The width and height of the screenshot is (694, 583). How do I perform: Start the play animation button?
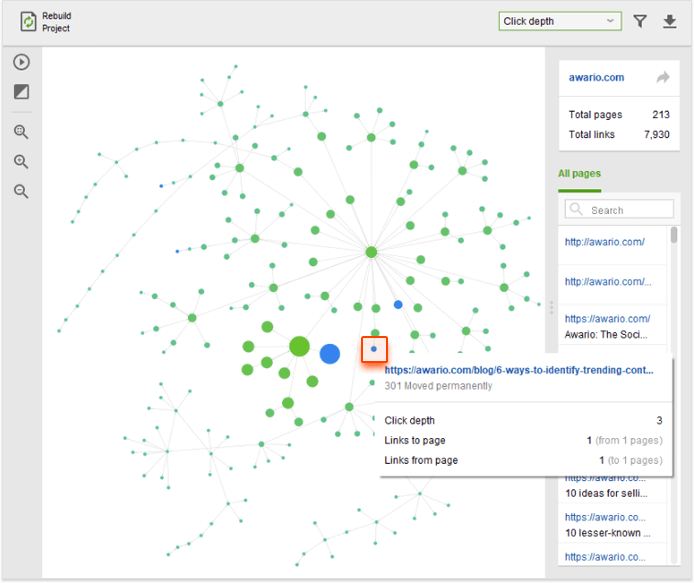click(21, 62)
